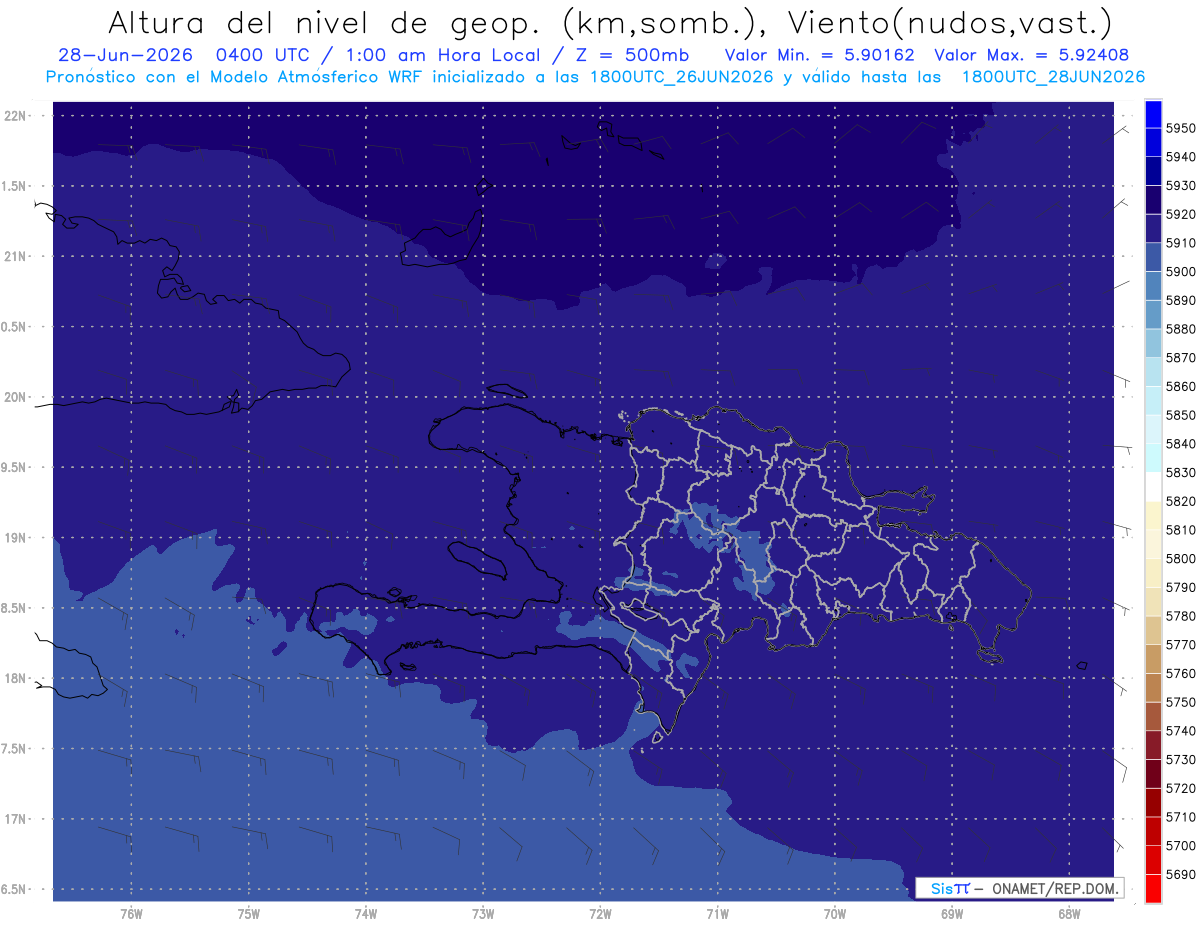Image resolution: width=1200 pixels, height=927 pixels.
Task: Click the 21N latitude label
Action: point(17,257)
